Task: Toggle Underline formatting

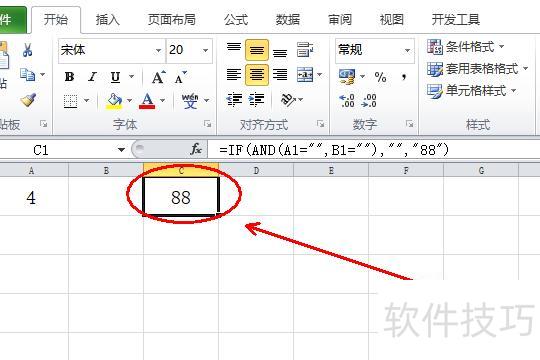Action: (x=115, y=76)
